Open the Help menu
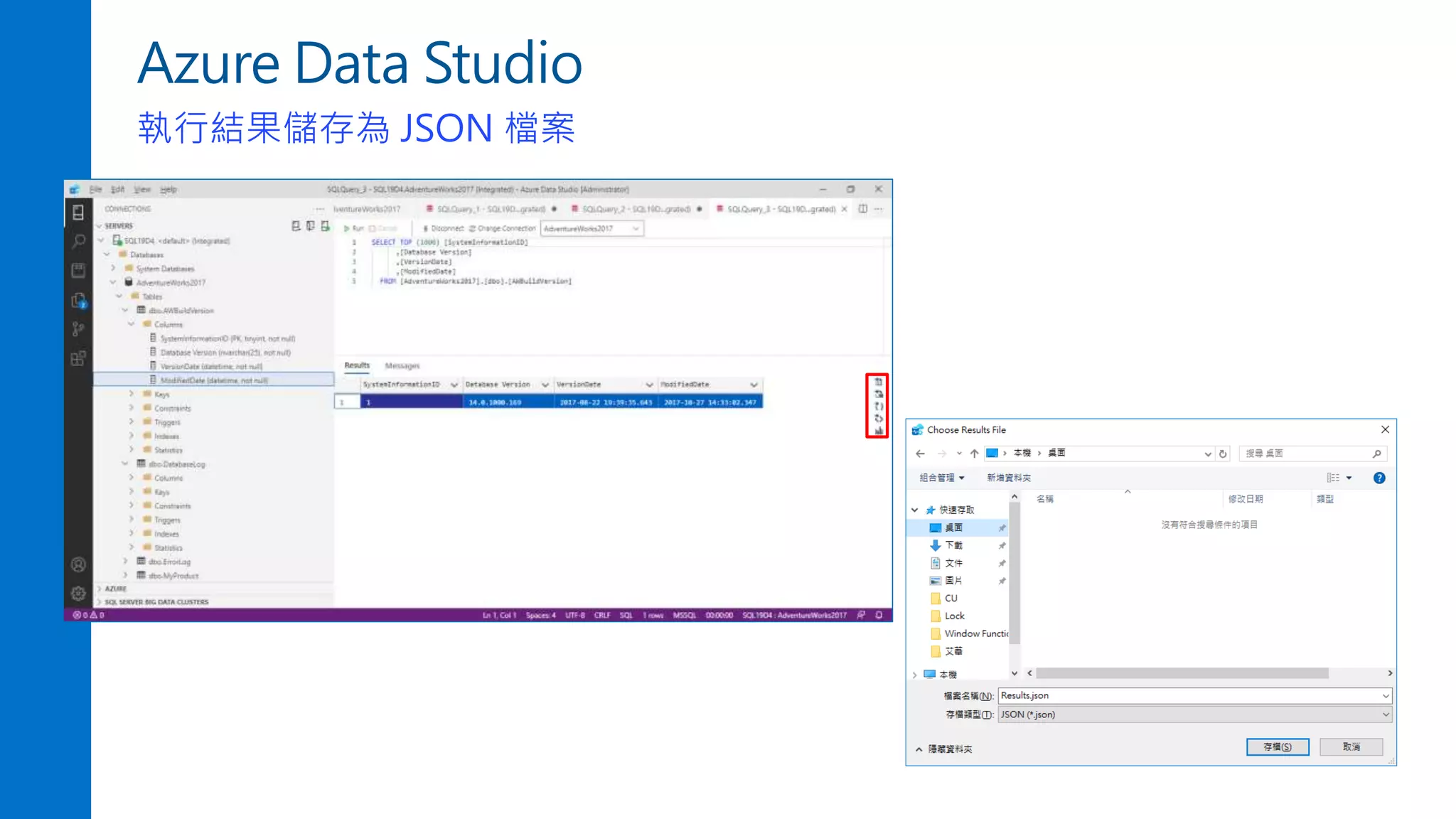 click(x=168, y=190)
